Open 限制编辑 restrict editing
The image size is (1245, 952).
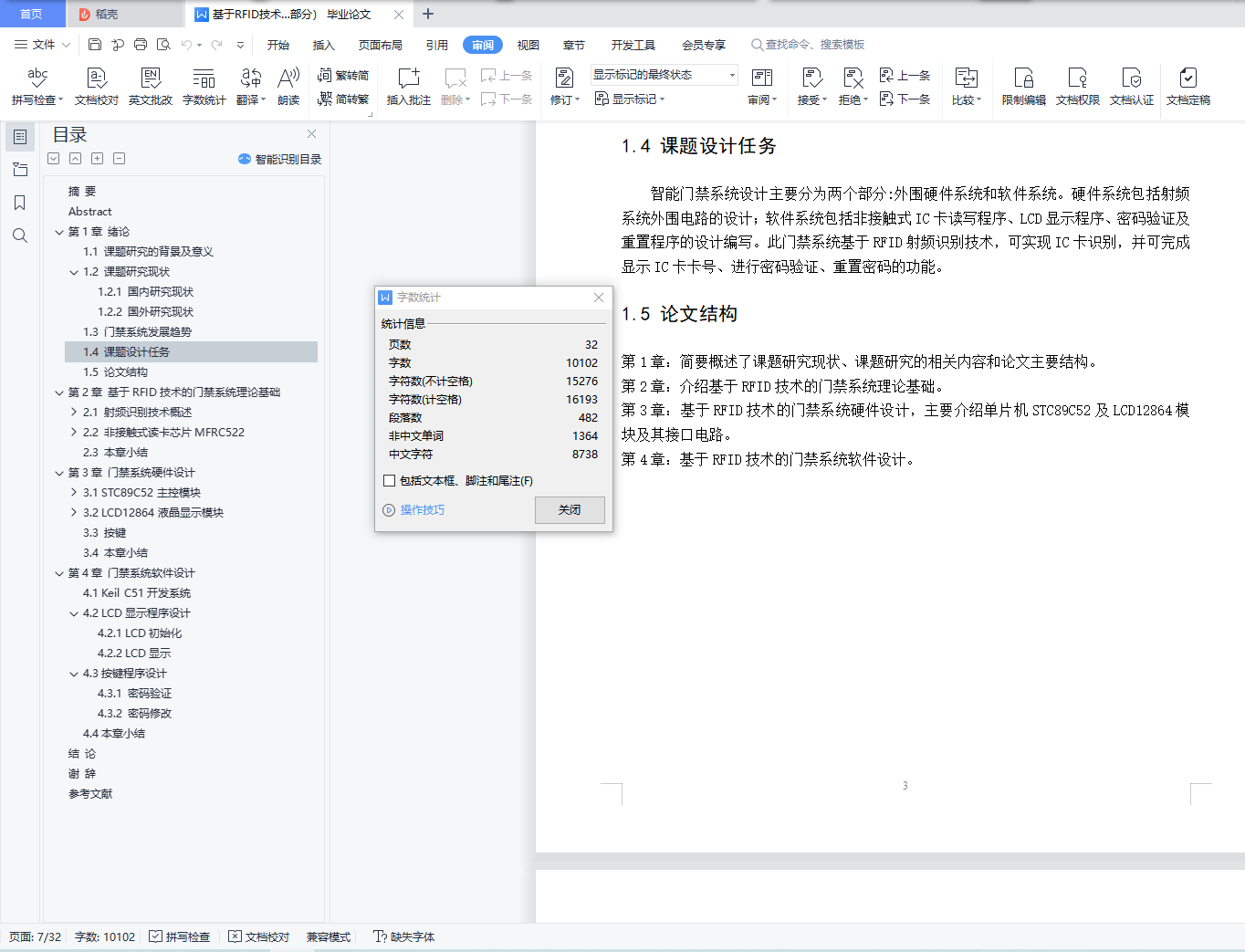click(1023, 87)
